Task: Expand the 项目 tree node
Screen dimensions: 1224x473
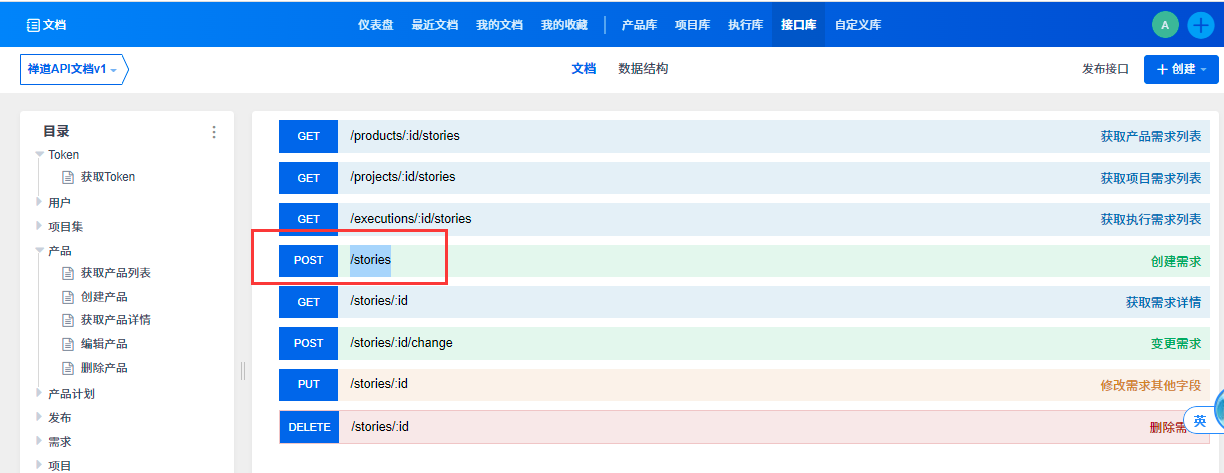Action: tap(40, 465)
